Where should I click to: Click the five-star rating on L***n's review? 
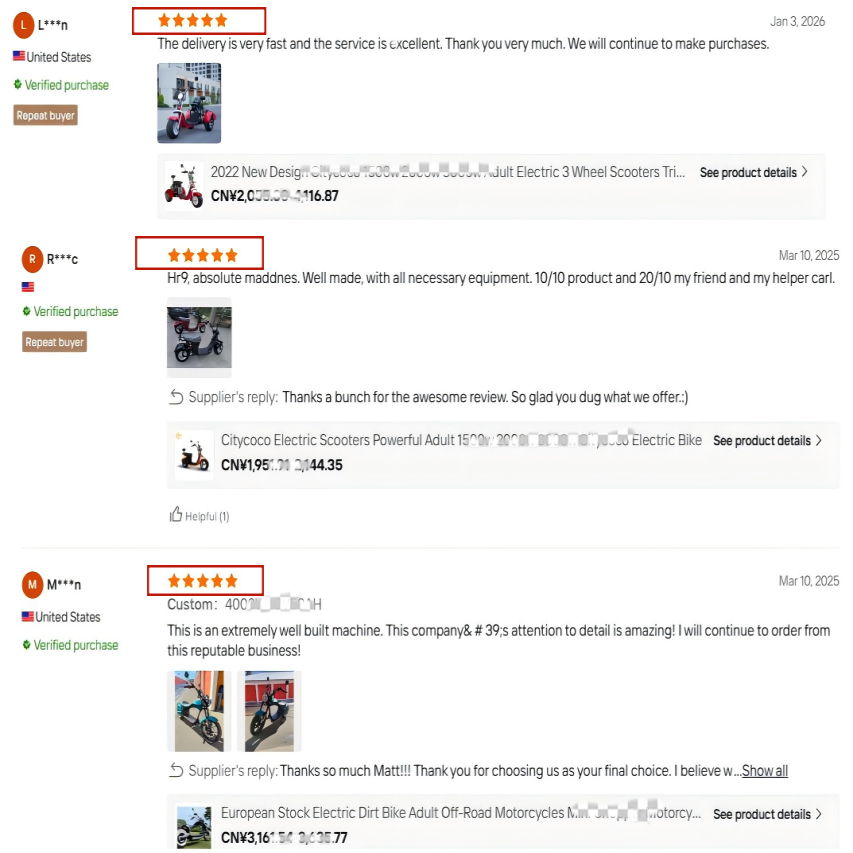click(192, 21)
